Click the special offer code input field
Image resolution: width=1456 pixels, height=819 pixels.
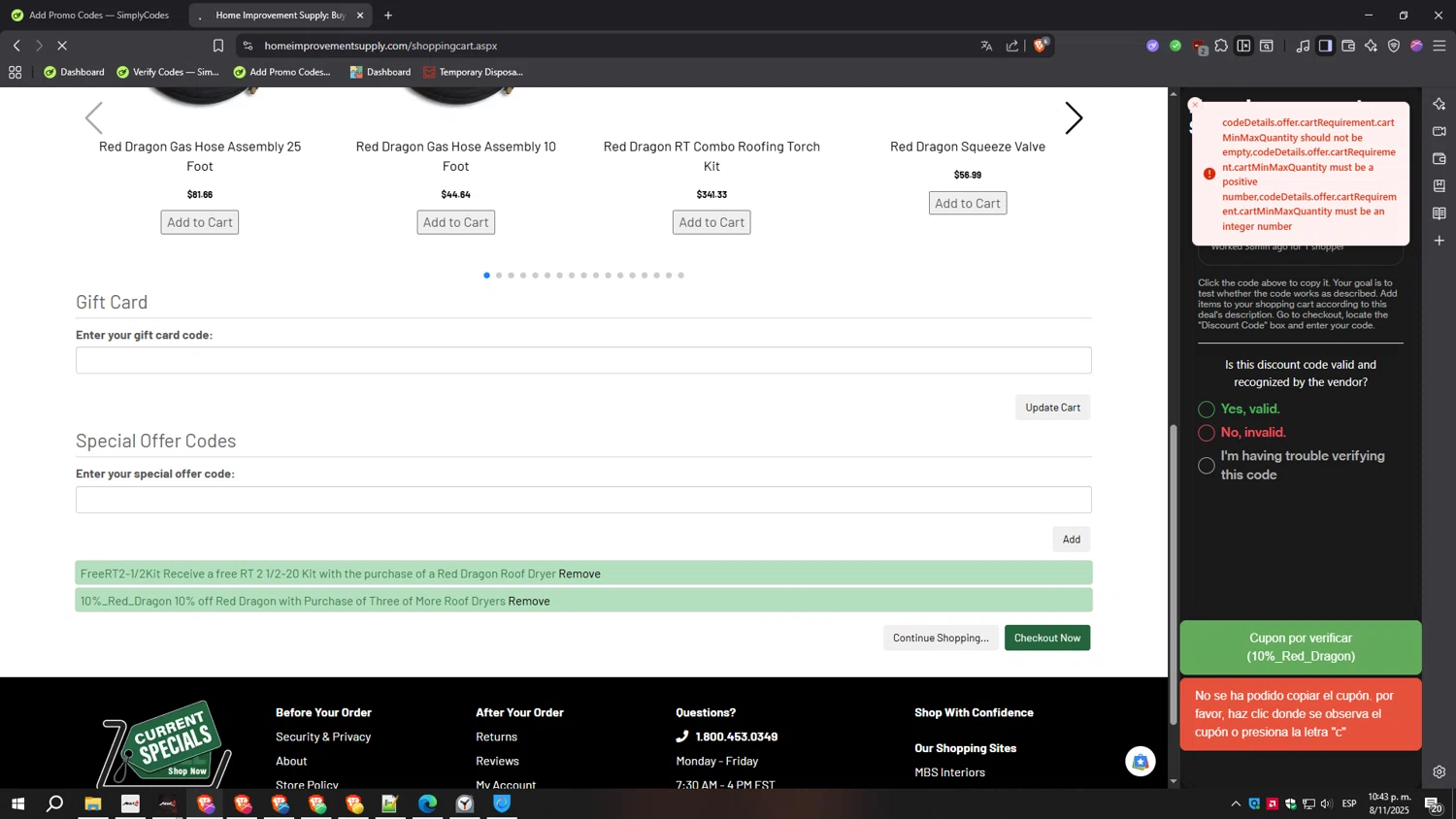click(583, 500)
